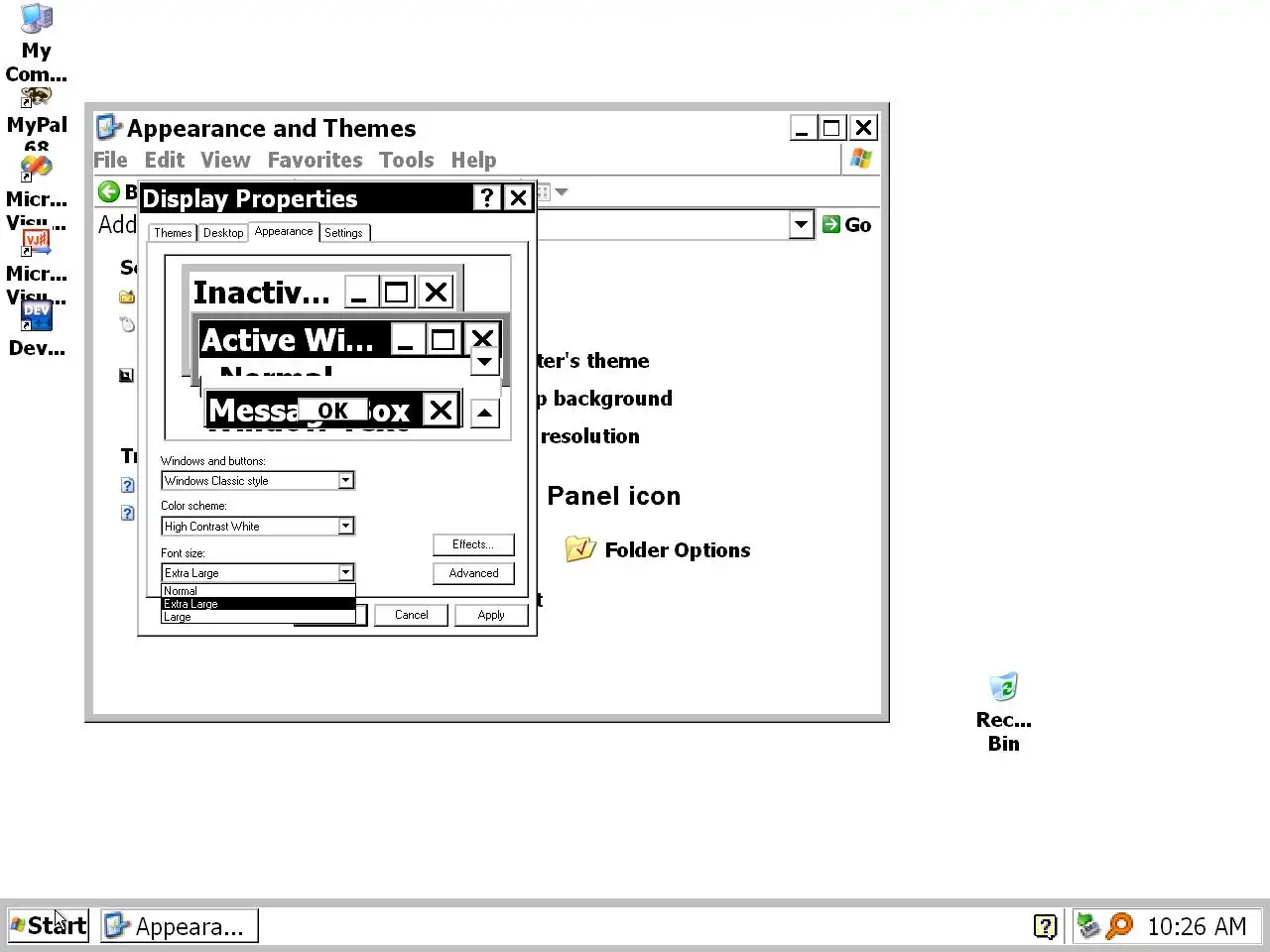Click the preview scrollbar down arrow

click(x=484, y=361)
